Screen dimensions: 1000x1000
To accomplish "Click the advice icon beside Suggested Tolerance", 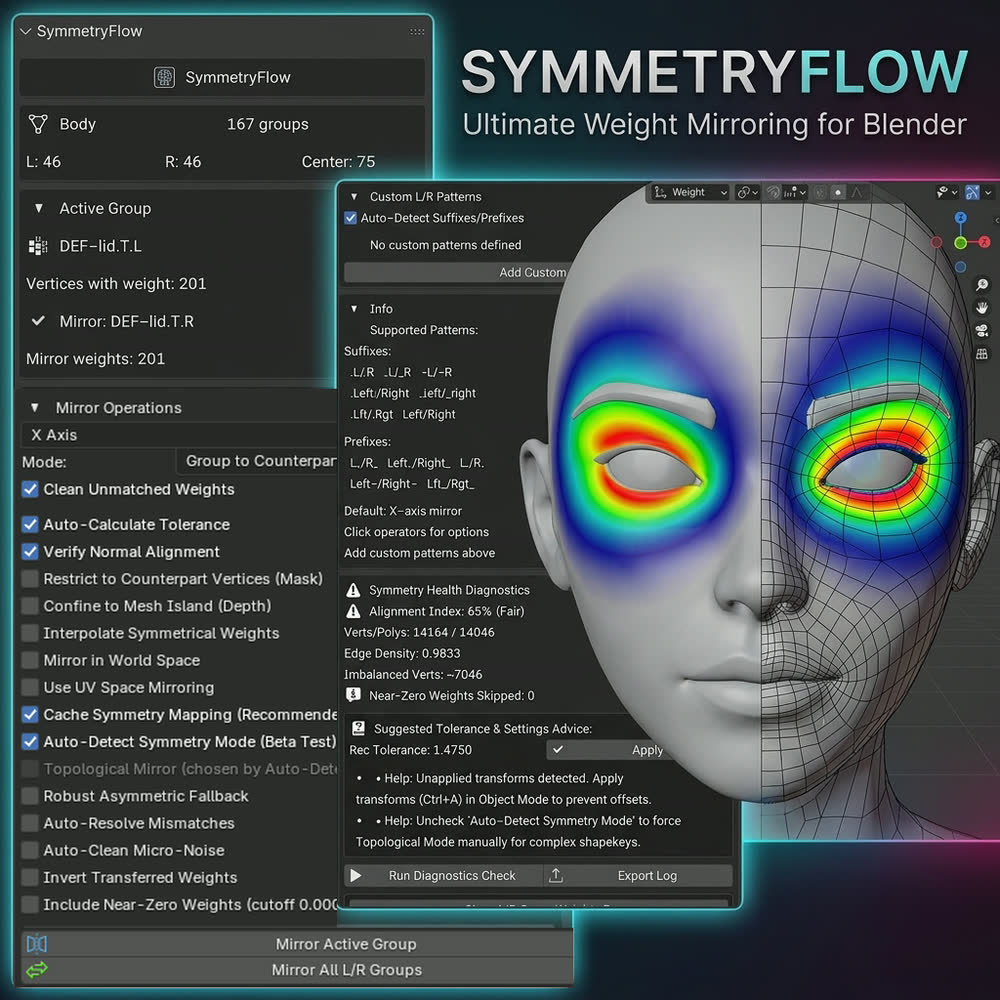I will [358, 728].
